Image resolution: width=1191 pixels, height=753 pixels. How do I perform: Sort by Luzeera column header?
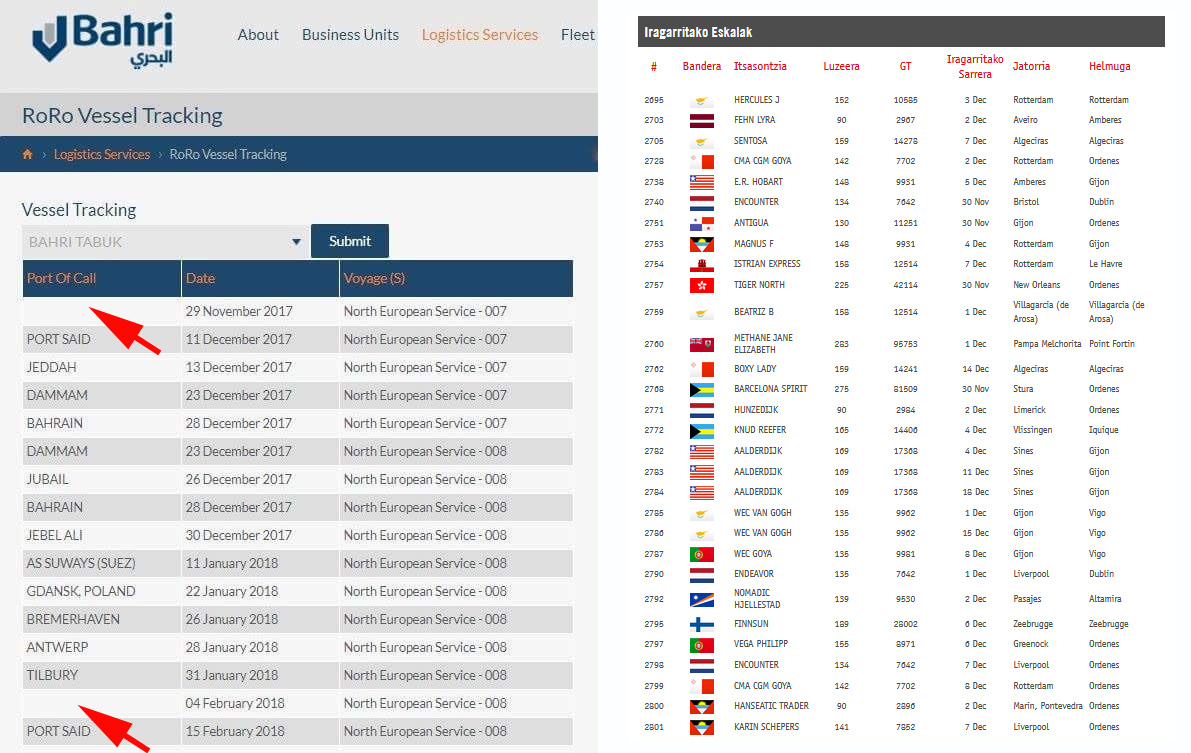tap(842, 66)
